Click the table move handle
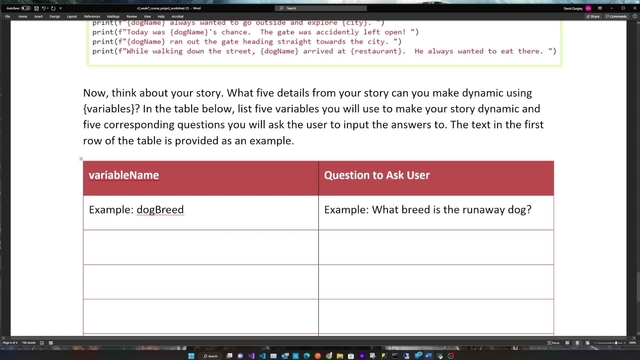This screenshot has width=640, height=360. [81, 159]
